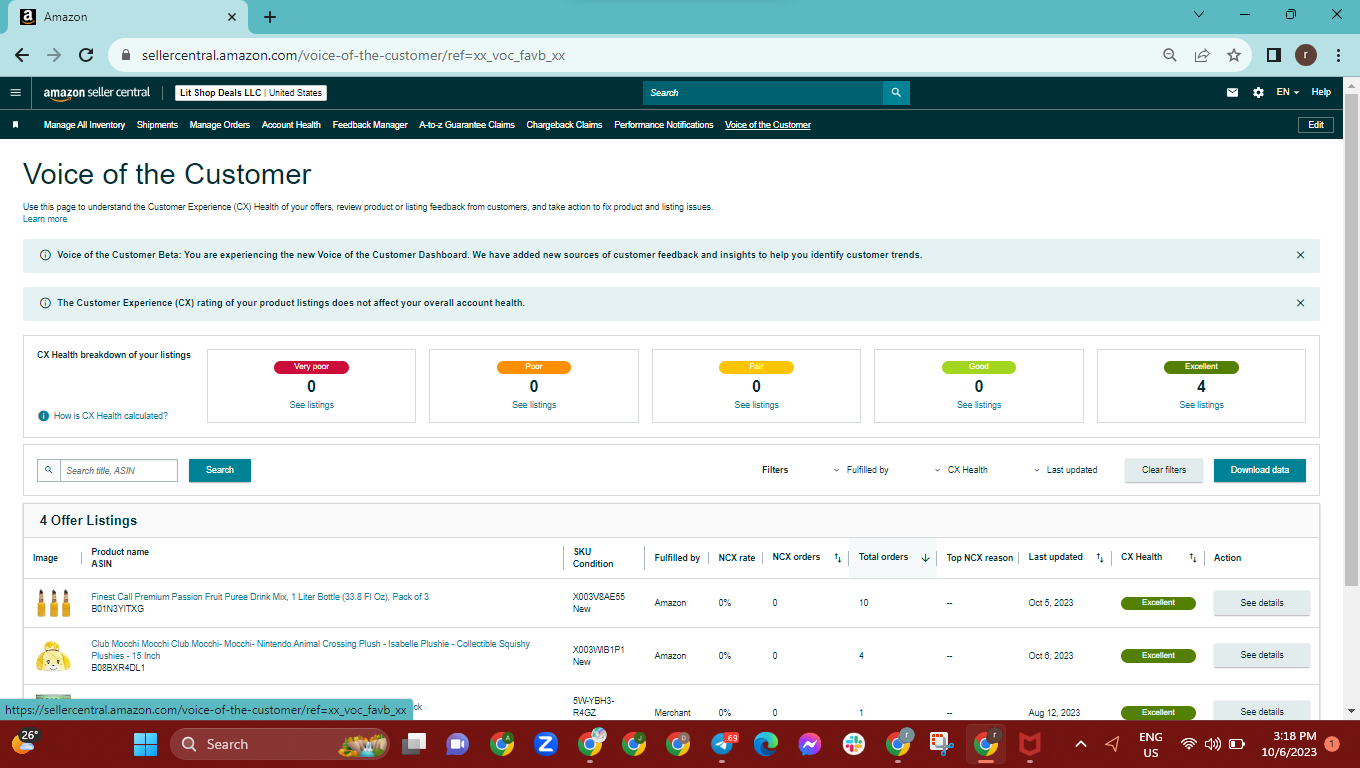Open Manage Orders from the nav bar
This screenshot has height=768, width=1360.
[220, 125]
